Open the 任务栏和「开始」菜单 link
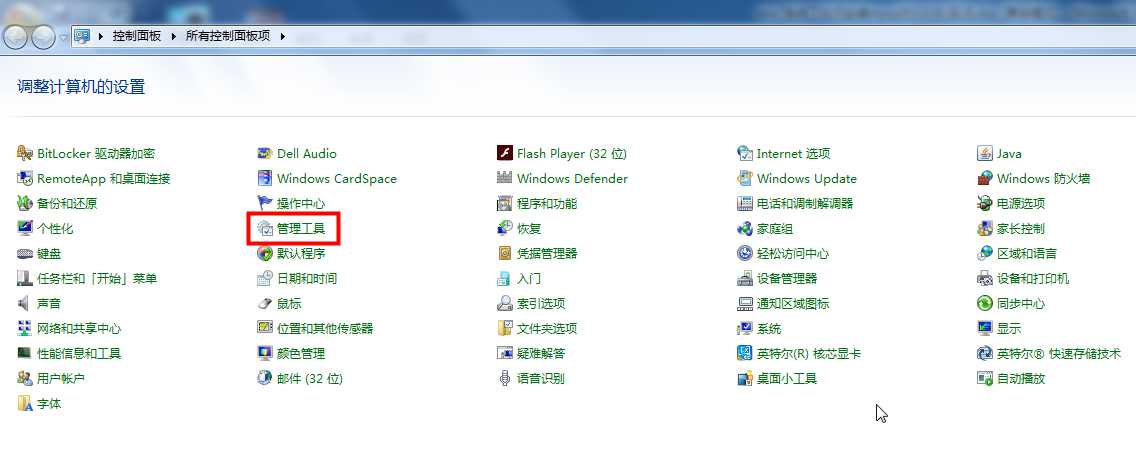 [97, 278]
